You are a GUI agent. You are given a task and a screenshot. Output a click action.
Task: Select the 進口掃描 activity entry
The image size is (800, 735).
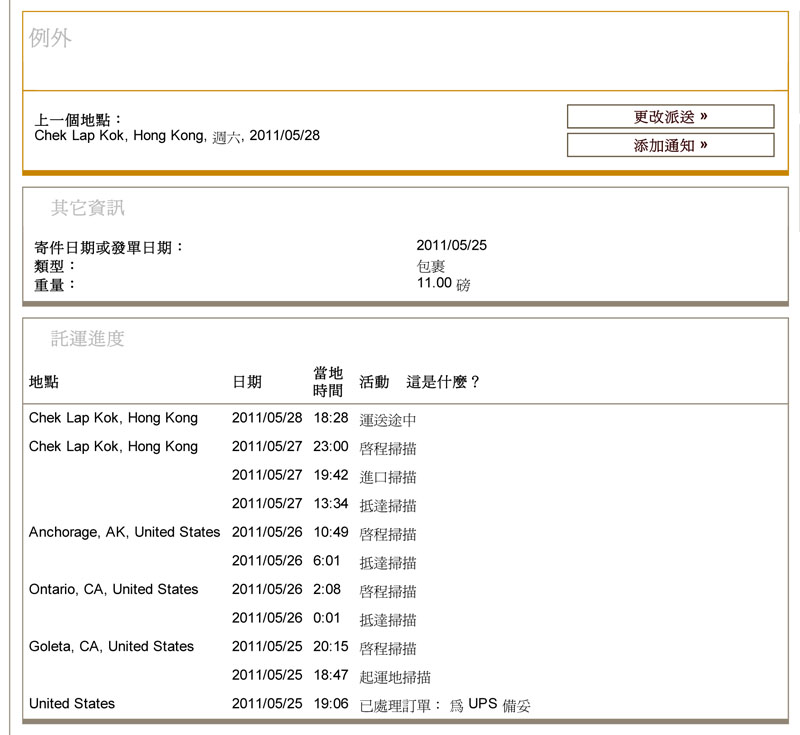[x=388, y=477]
